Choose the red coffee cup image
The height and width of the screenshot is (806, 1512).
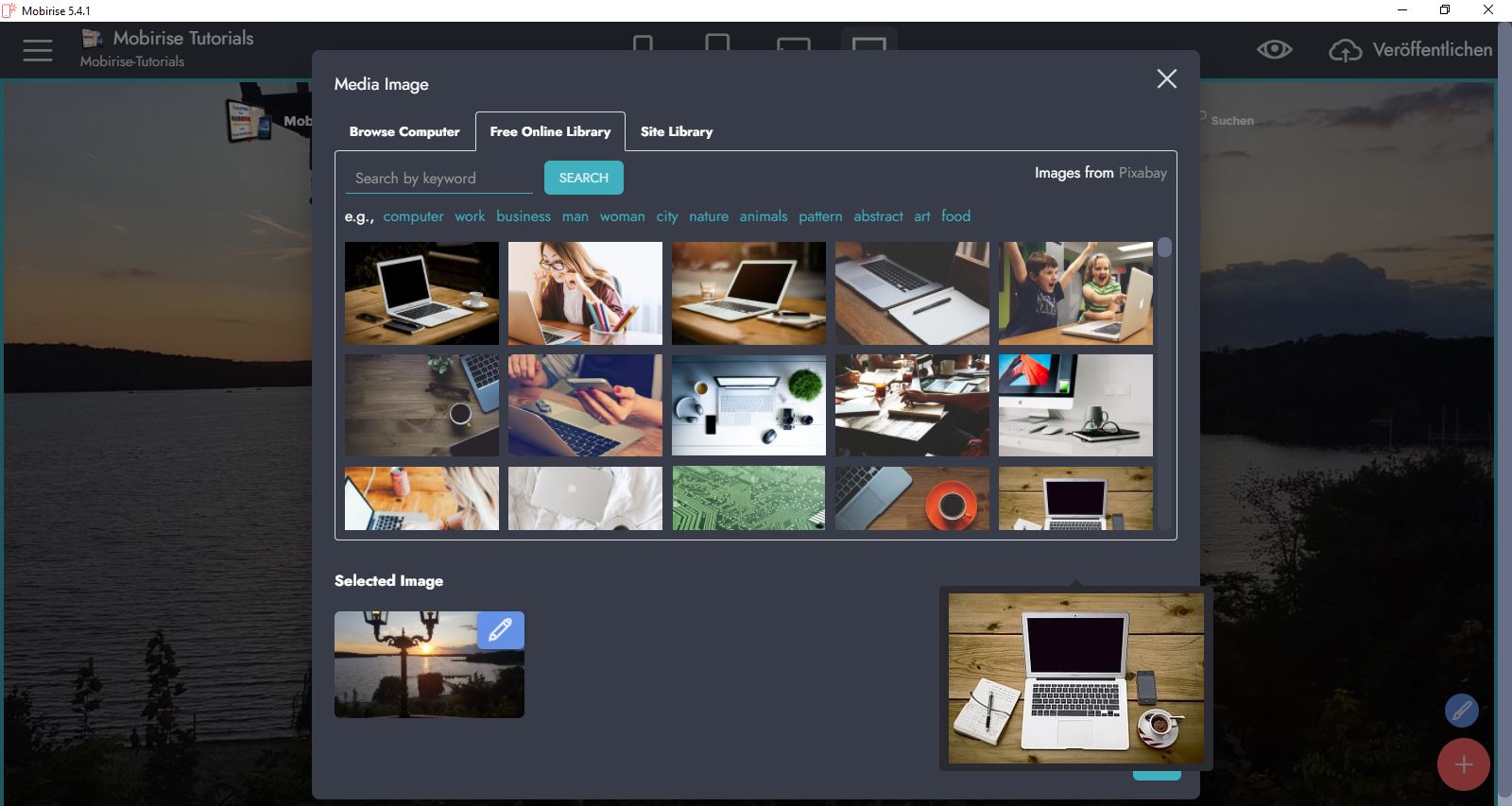point(912,498)
